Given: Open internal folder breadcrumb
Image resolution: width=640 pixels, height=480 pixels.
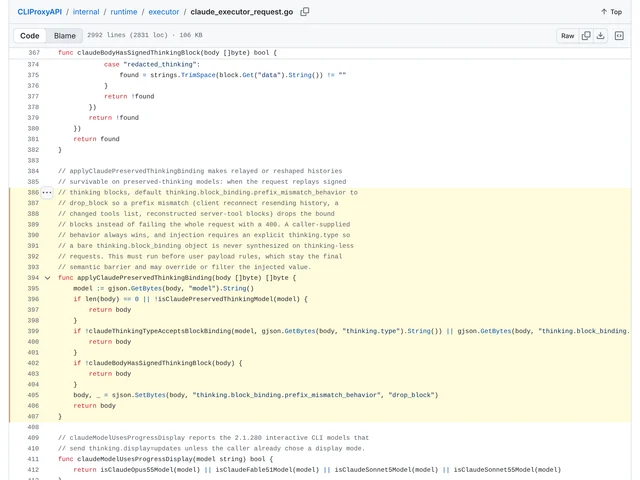Looking at the screenshot, I should click(x=86, y=12).
